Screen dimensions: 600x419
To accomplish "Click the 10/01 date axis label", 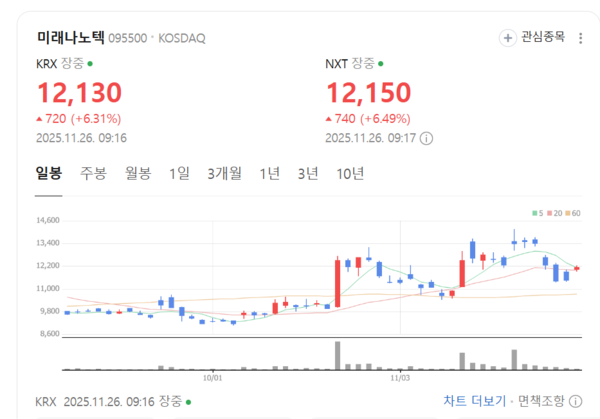I will click(212, 378).
